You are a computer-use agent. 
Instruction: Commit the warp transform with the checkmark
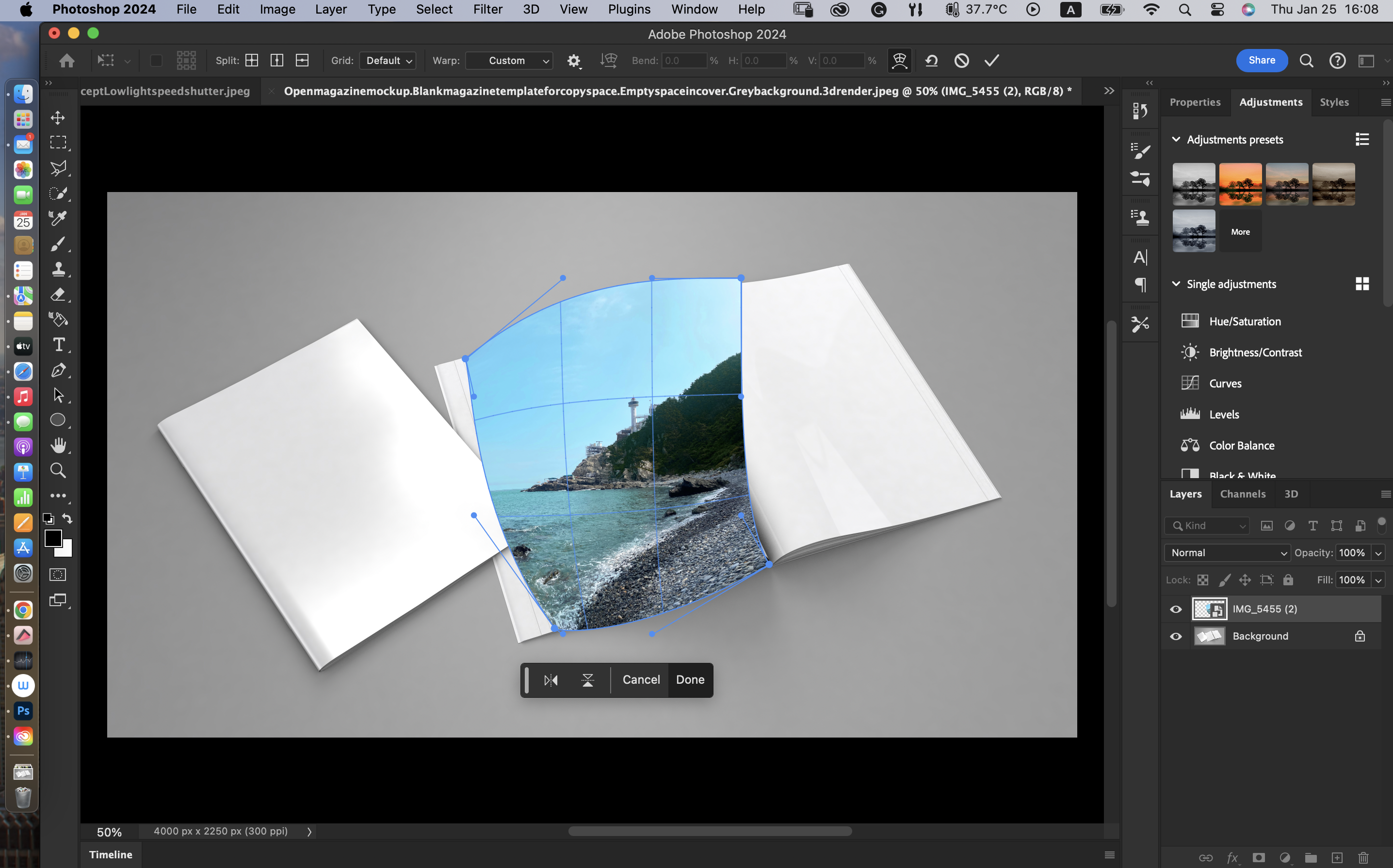tap(991, 60)
